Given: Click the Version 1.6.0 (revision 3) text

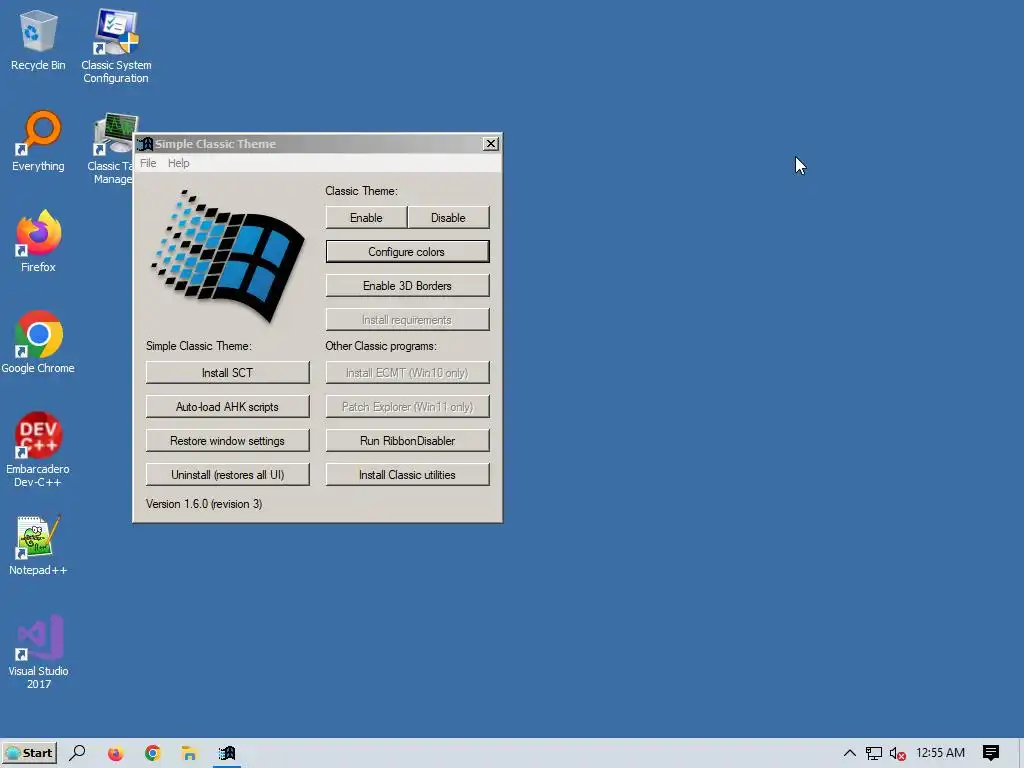Looking at the screenshot, I should point(204,504).
